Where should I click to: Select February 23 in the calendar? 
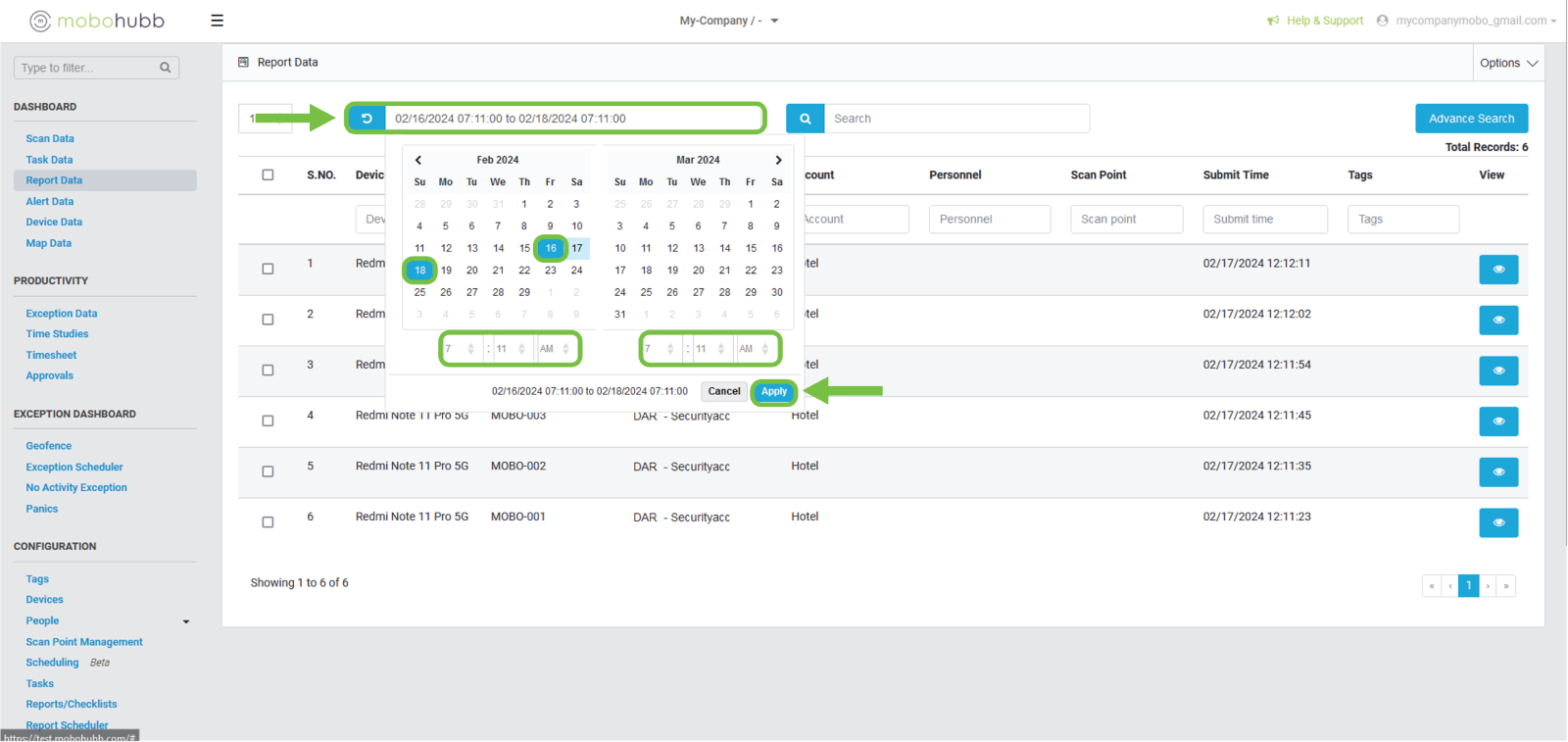[x=551, y=271]
